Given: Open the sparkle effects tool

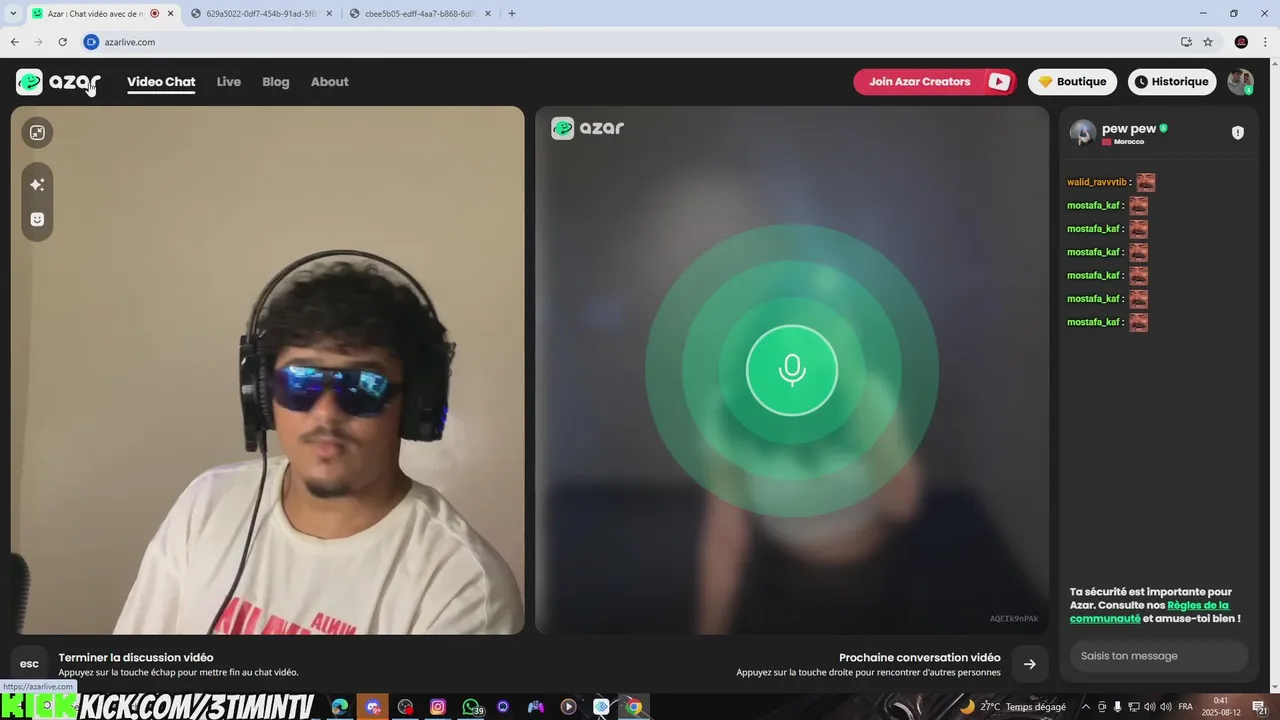Looking at the screenshot, I should click(37, 184).
